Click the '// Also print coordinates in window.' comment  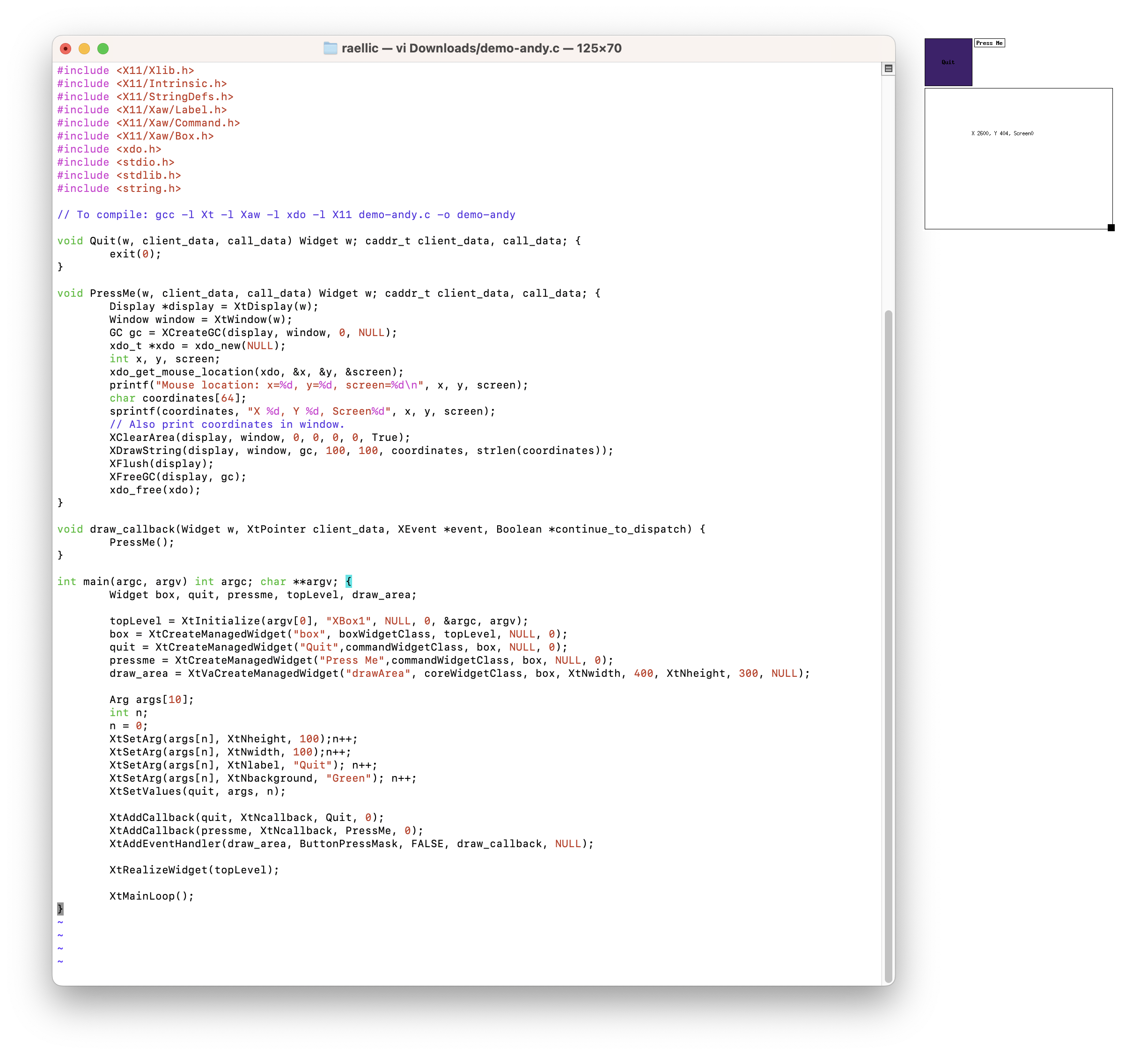(228, 425)
